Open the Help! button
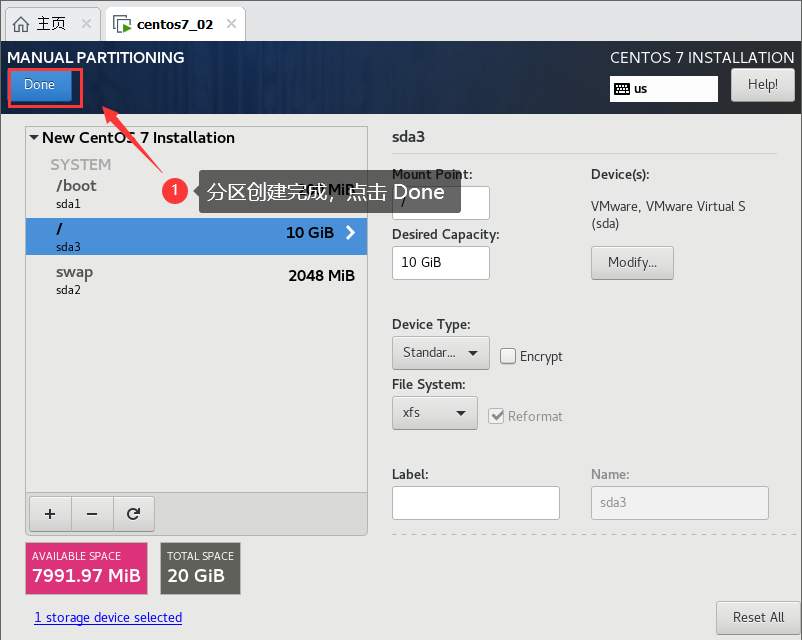Viewport: 802px width, 640px height. click(x=762, y=85)
